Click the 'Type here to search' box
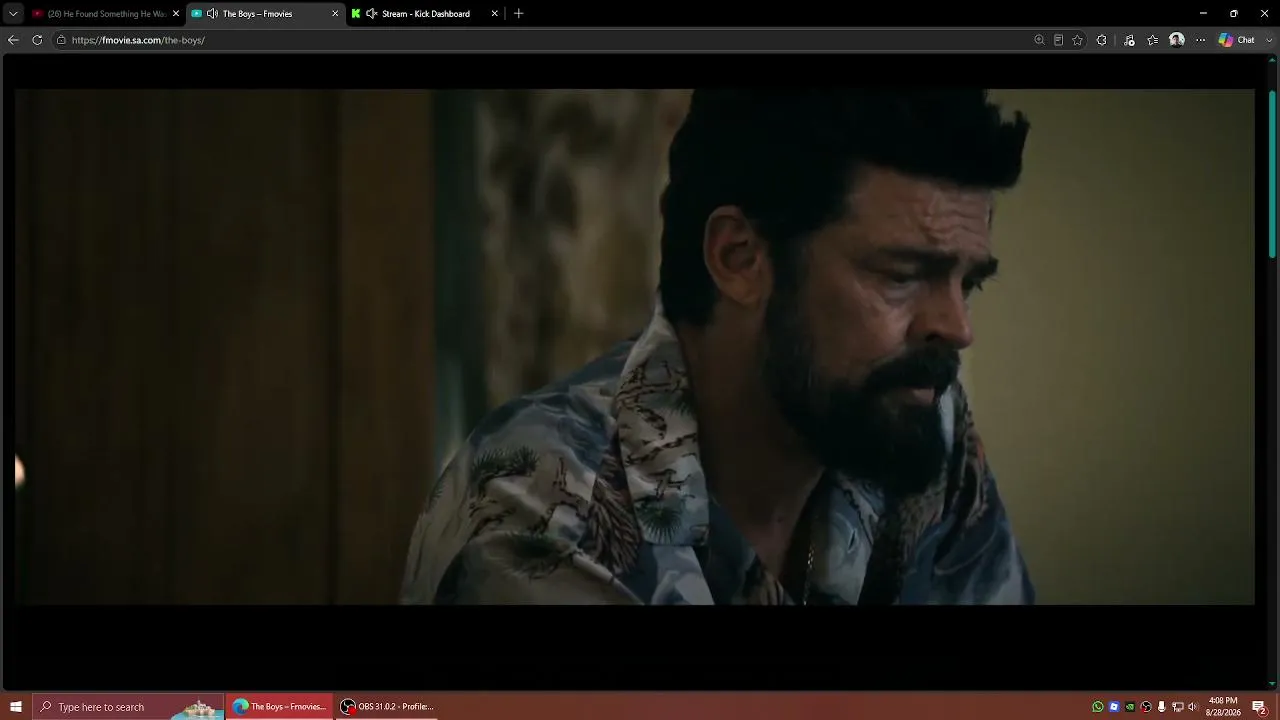Image resolution: width=1280 pixels, height=720 pixels. (128, 707)
